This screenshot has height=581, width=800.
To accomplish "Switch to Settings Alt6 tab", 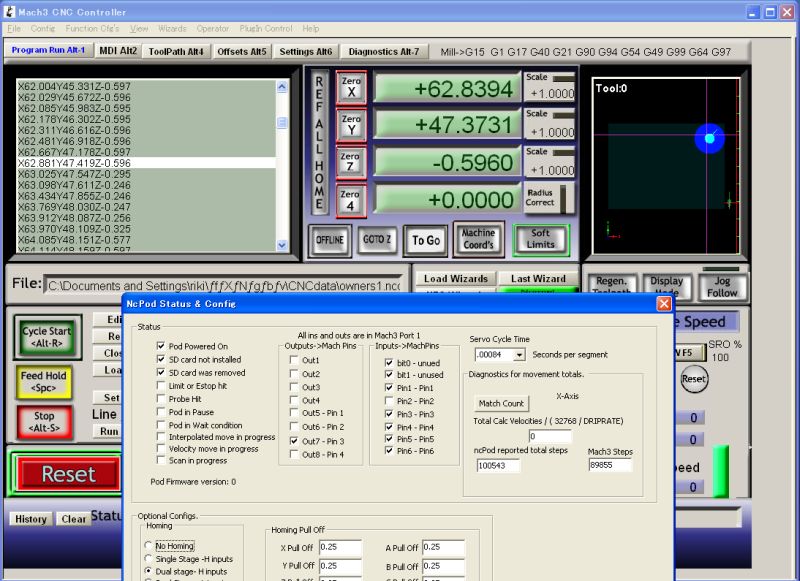I will pos(306,52).
